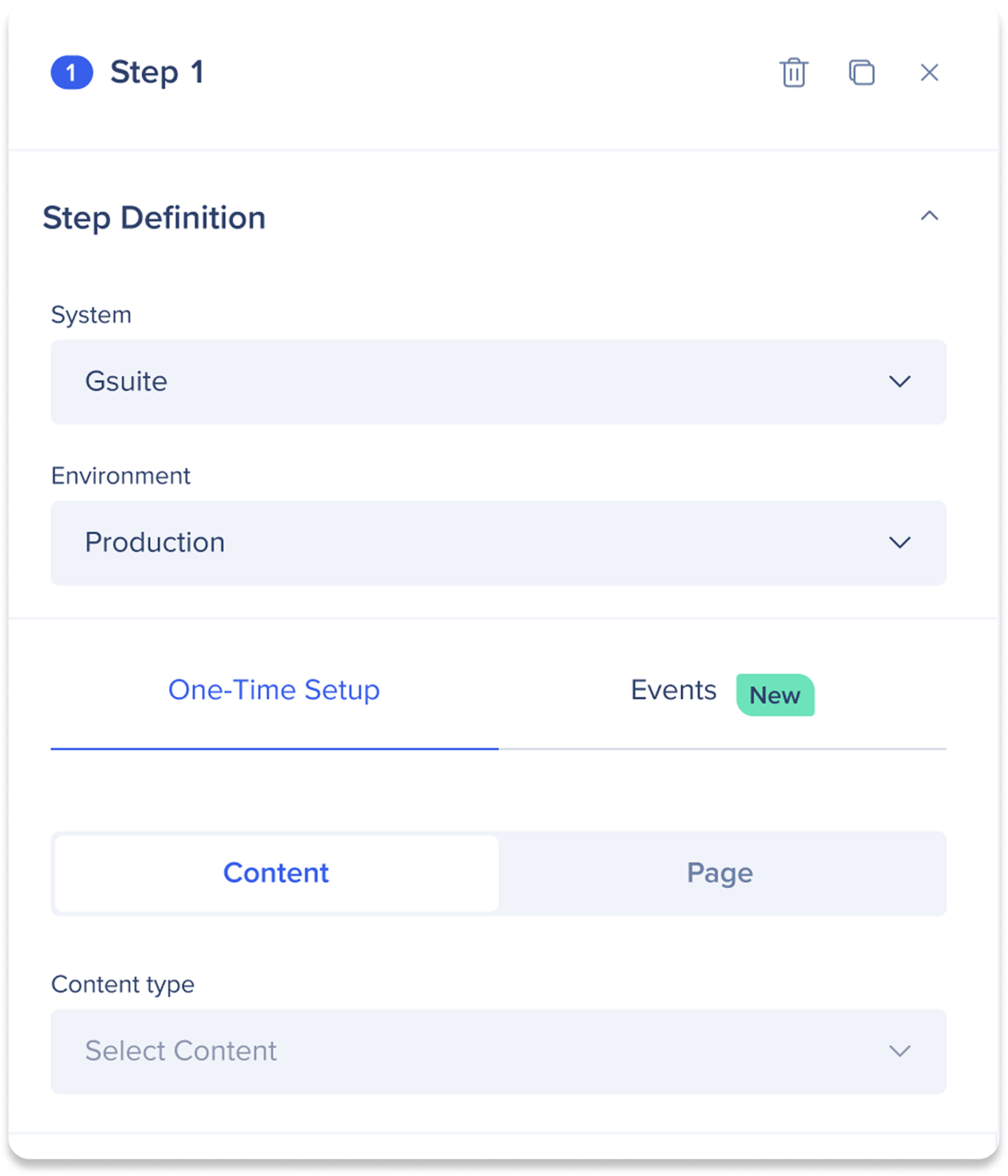The width and height of the screenshot is (1008, 1176).
Task: Switch to the Page tab
Action: point(719,873)
